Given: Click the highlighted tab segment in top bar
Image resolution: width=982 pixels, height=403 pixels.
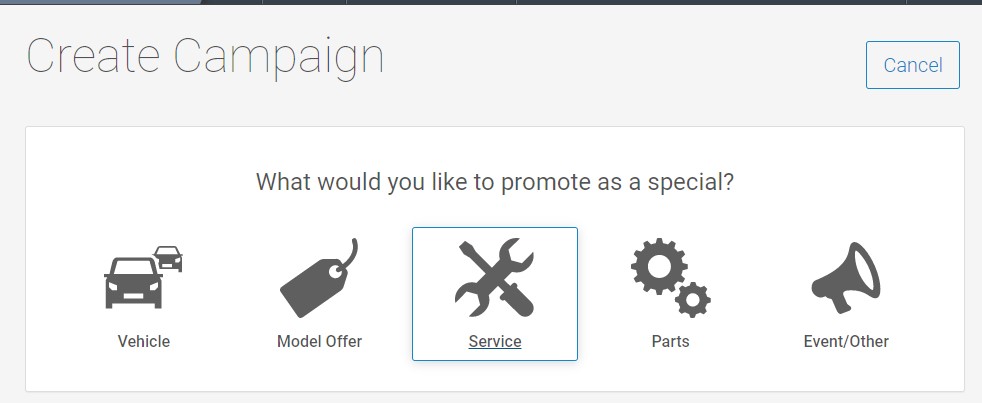Looking at the screenshot, I should (100, 2).
